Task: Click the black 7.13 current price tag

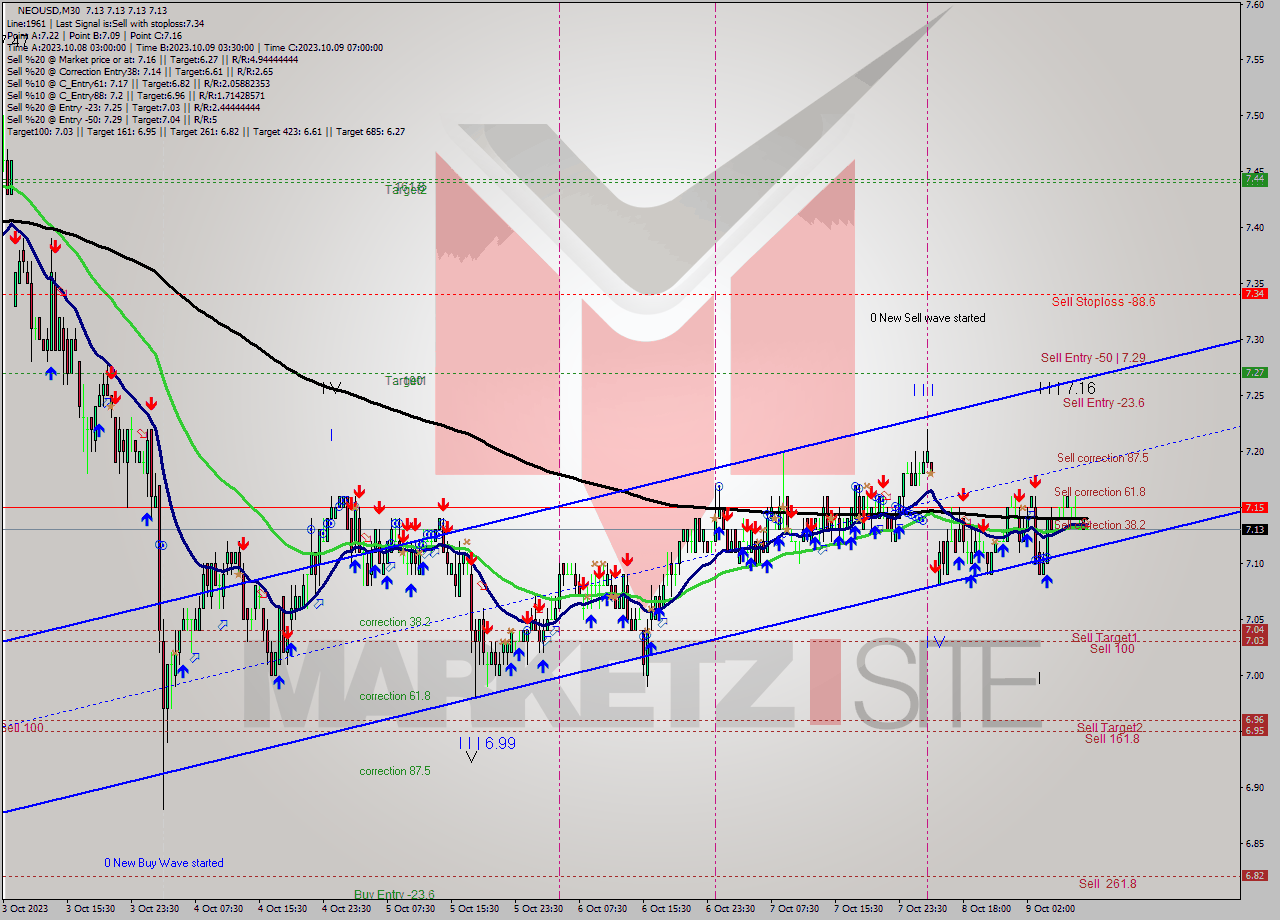Action: [1254, 529]
